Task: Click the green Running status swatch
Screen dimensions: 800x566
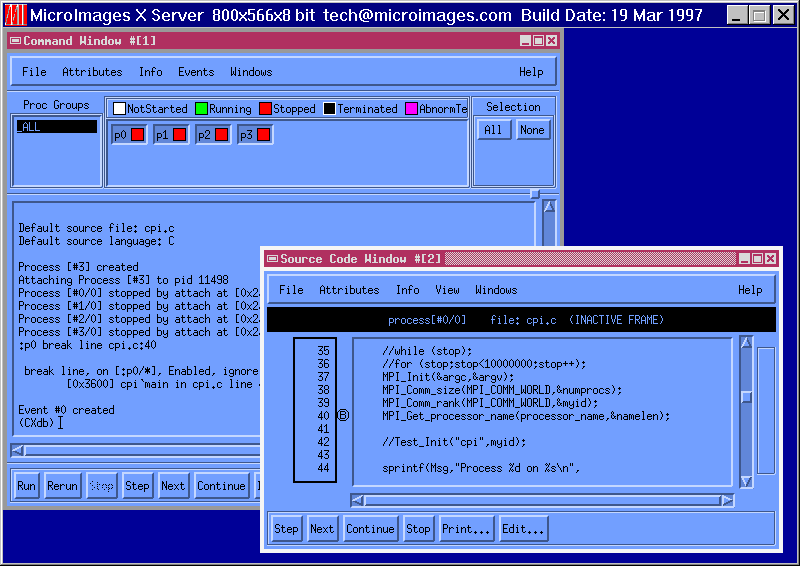Action: tap(201, 109)
